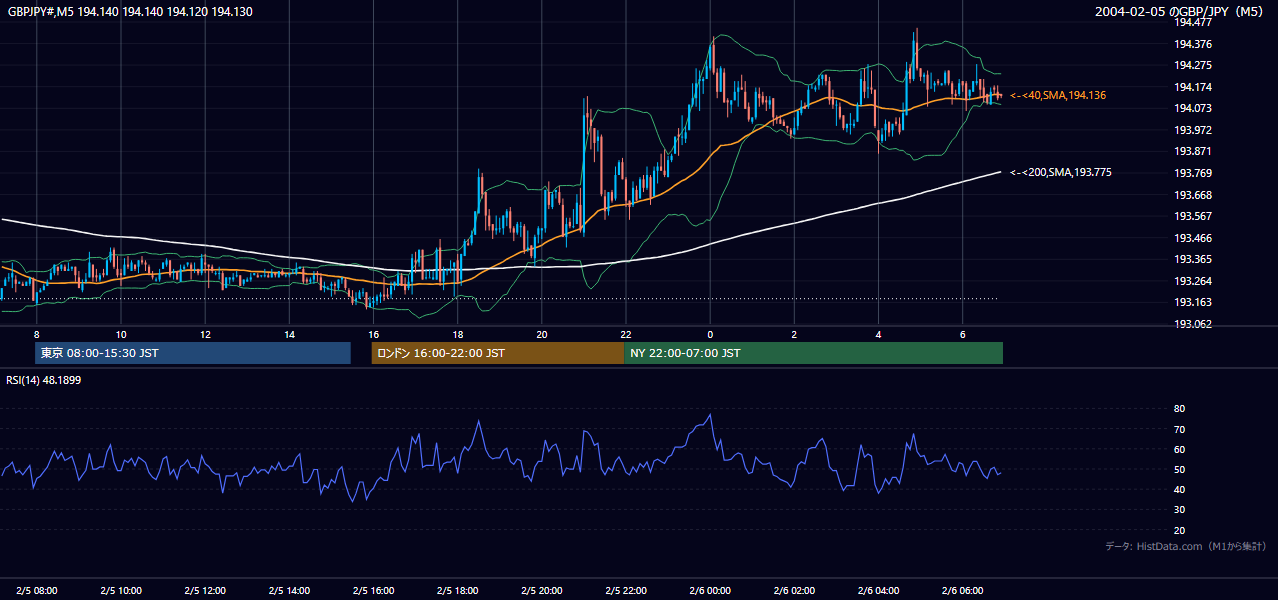Screen dimensions: 1278x600
Task: Click price axis value 193.769
Action: 1192,173
